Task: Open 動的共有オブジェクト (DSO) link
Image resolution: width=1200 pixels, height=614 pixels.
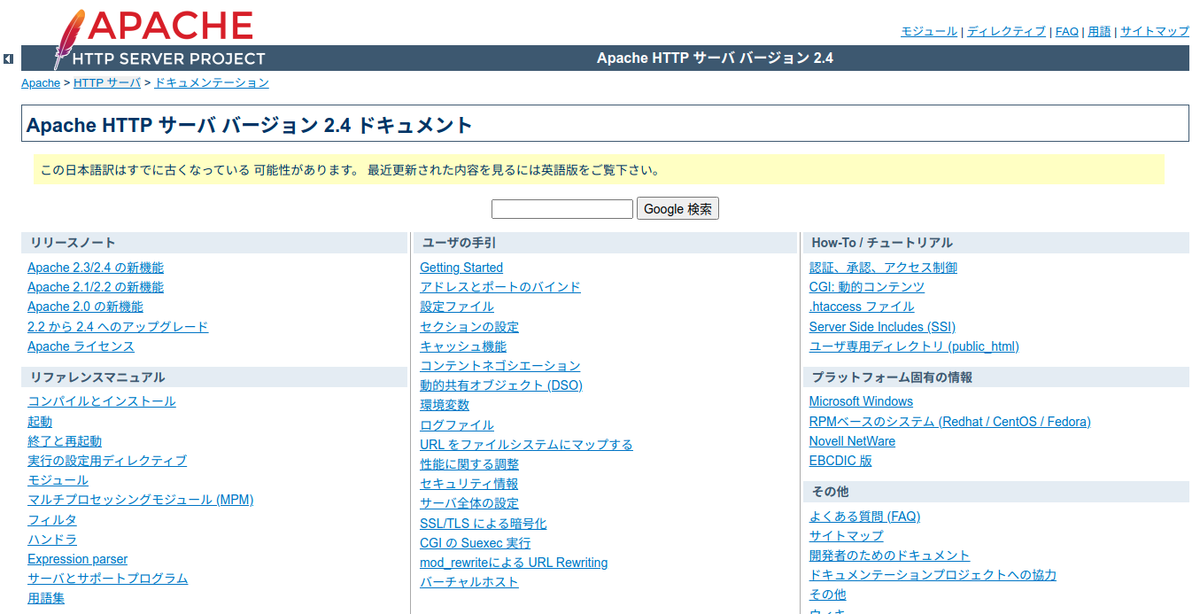Action: [501, 386]
